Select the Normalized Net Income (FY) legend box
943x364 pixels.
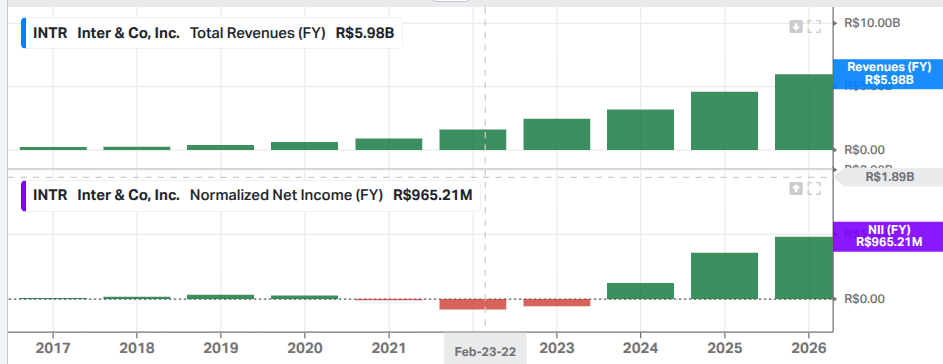click(x=250, y=196)
